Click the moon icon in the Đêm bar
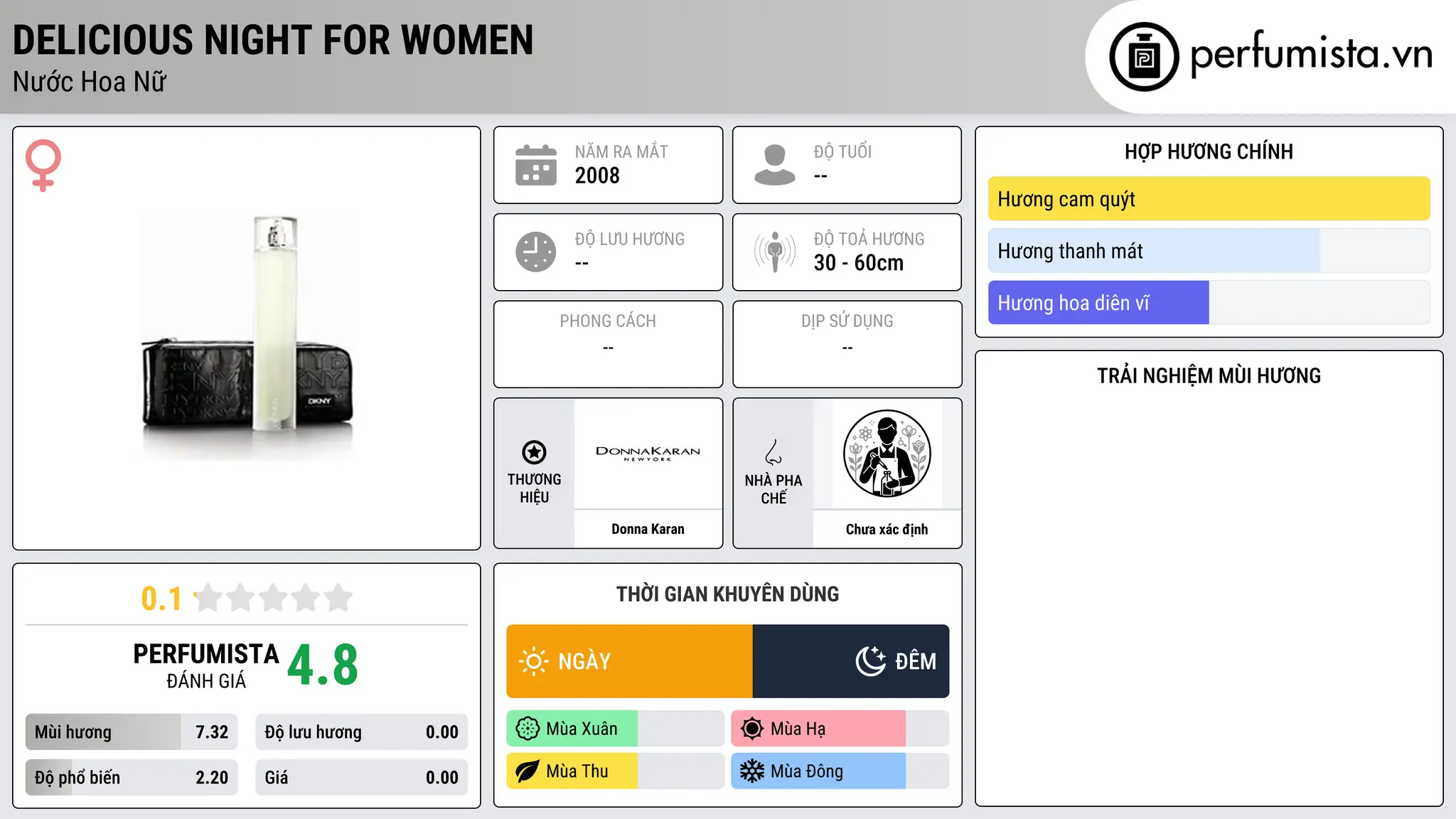 coord(871,661)
